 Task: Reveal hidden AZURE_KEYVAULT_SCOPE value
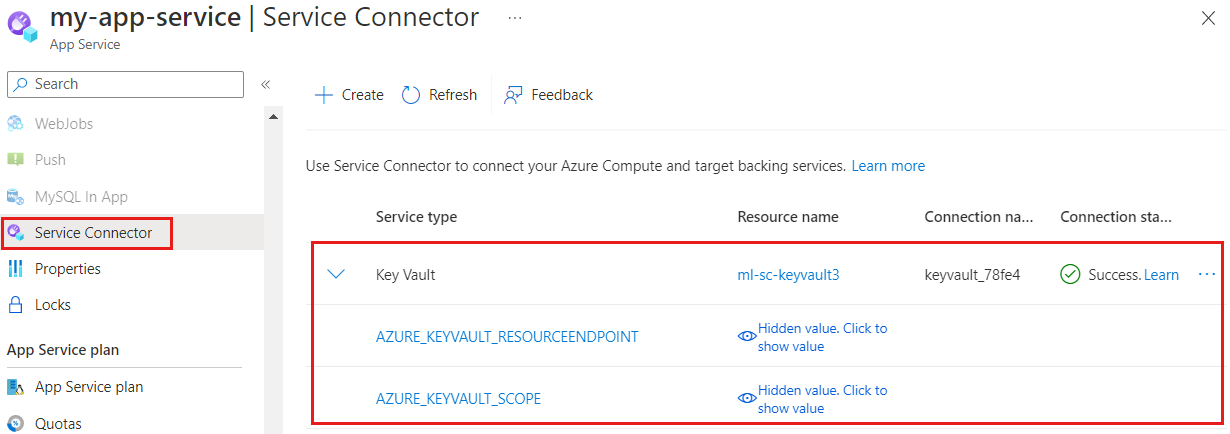[x=812, y=399]
